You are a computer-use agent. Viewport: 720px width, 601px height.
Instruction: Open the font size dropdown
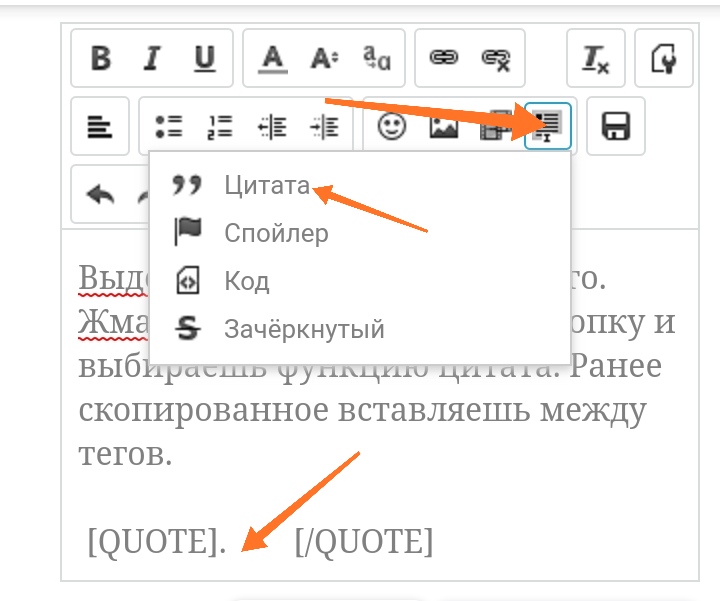coord(323,59)
